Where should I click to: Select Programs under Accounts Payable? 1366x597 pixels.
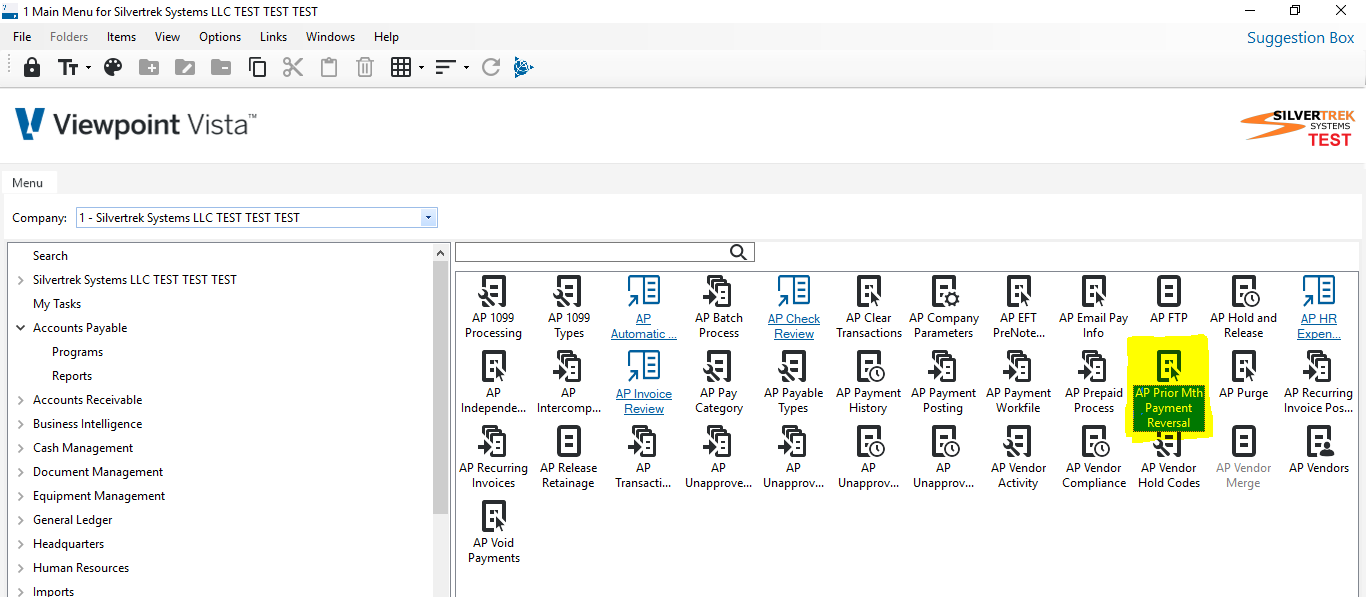click(78, 352)
